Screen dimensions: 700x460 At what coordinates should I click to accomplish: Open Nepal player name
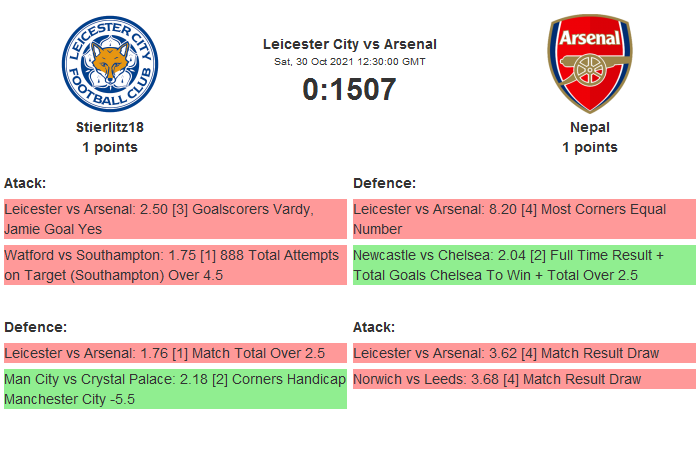click(x=589, y=127)
